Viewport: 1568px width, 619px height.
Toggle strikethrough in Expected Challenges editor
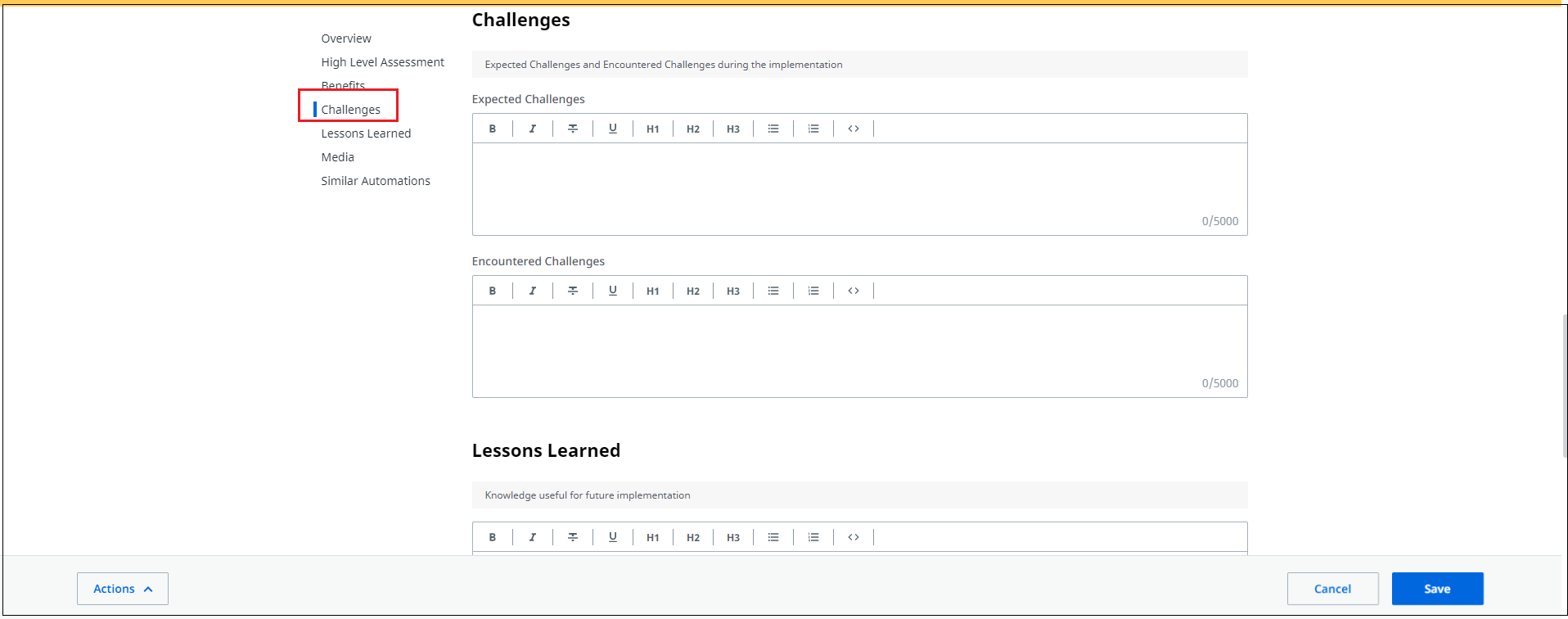click(x=573, y=129)
